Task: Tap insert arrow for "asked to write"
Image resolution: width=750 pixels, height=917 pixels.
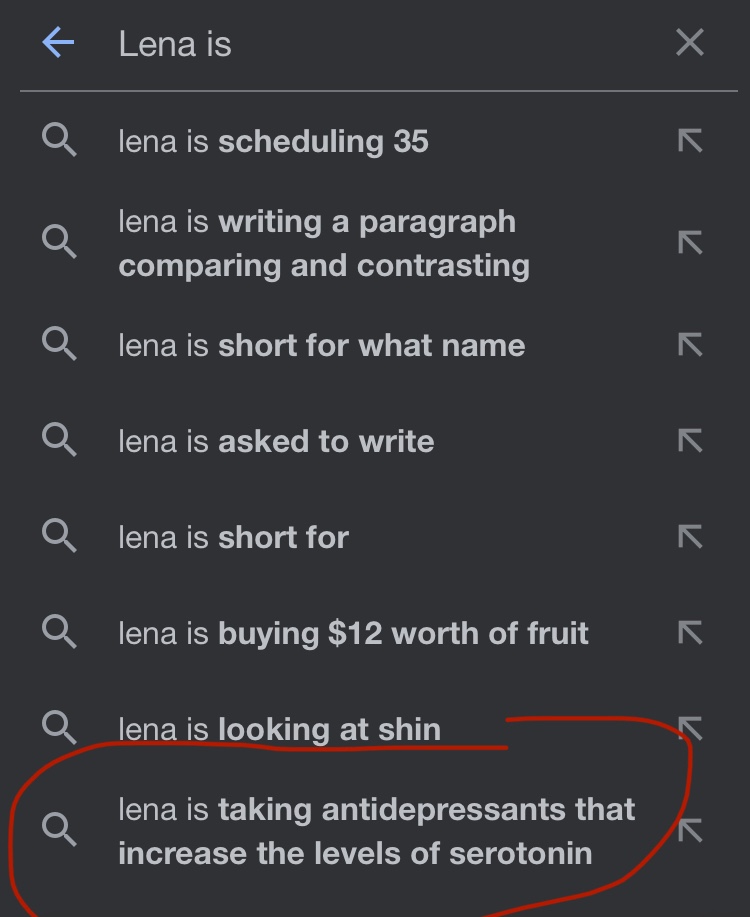Action: [690, 441]
